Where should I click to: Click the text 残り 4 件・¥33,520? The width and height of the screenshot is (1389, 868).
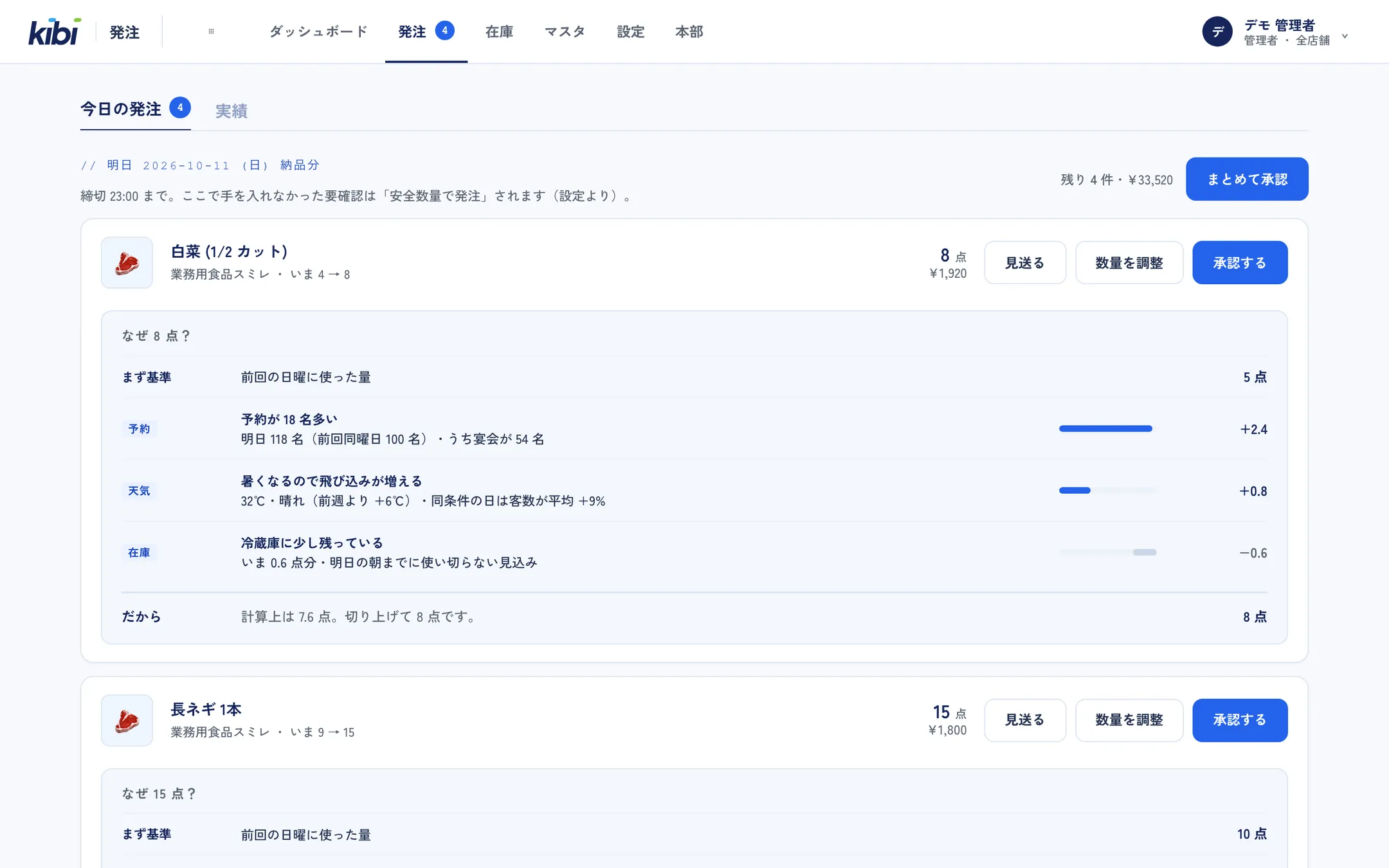[x=1116, y=180]
